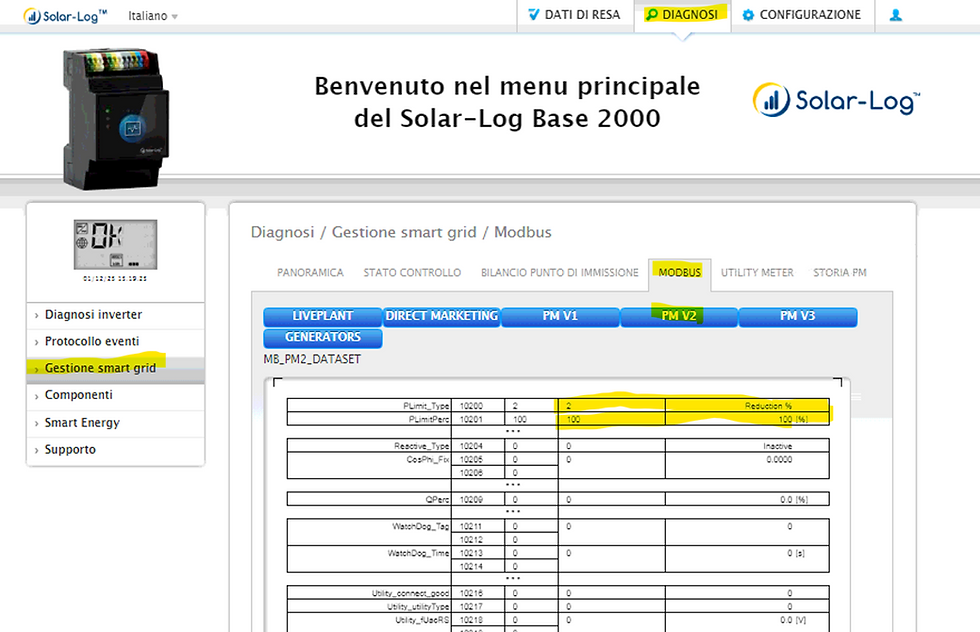Select the MODBUS tab
Screen dimensions: 980x632
679,273
